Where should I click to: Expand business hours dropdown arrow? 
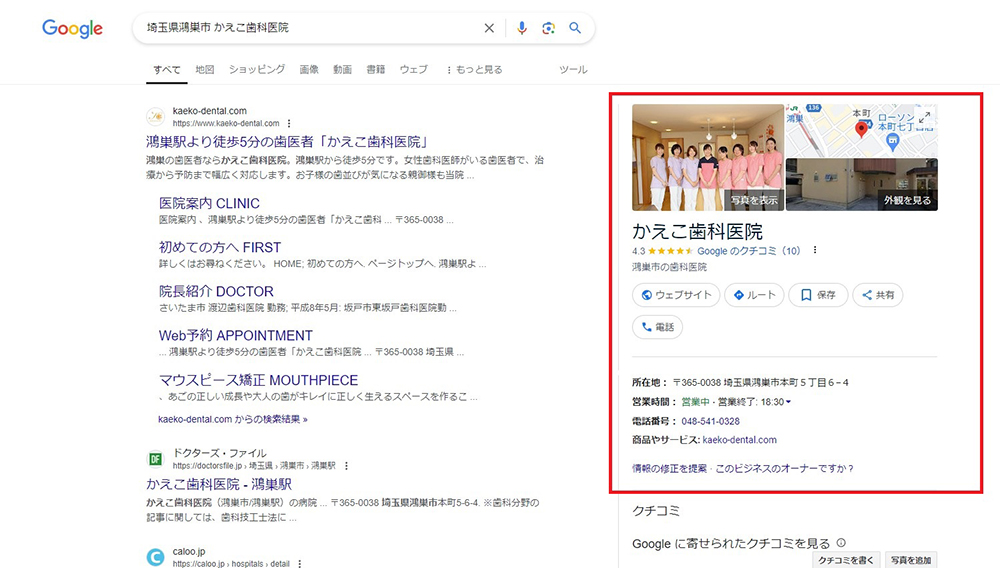788,402
